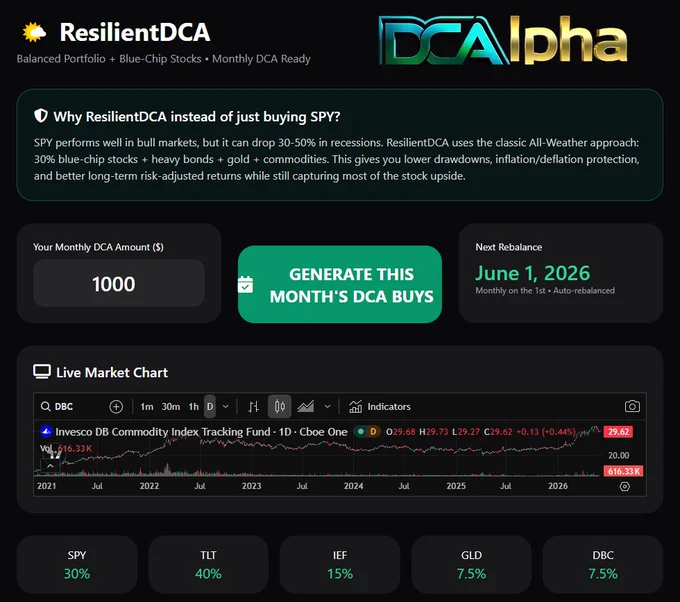
Task: Select the TLT 40% allocation card
Action: (x=208, y=565)
